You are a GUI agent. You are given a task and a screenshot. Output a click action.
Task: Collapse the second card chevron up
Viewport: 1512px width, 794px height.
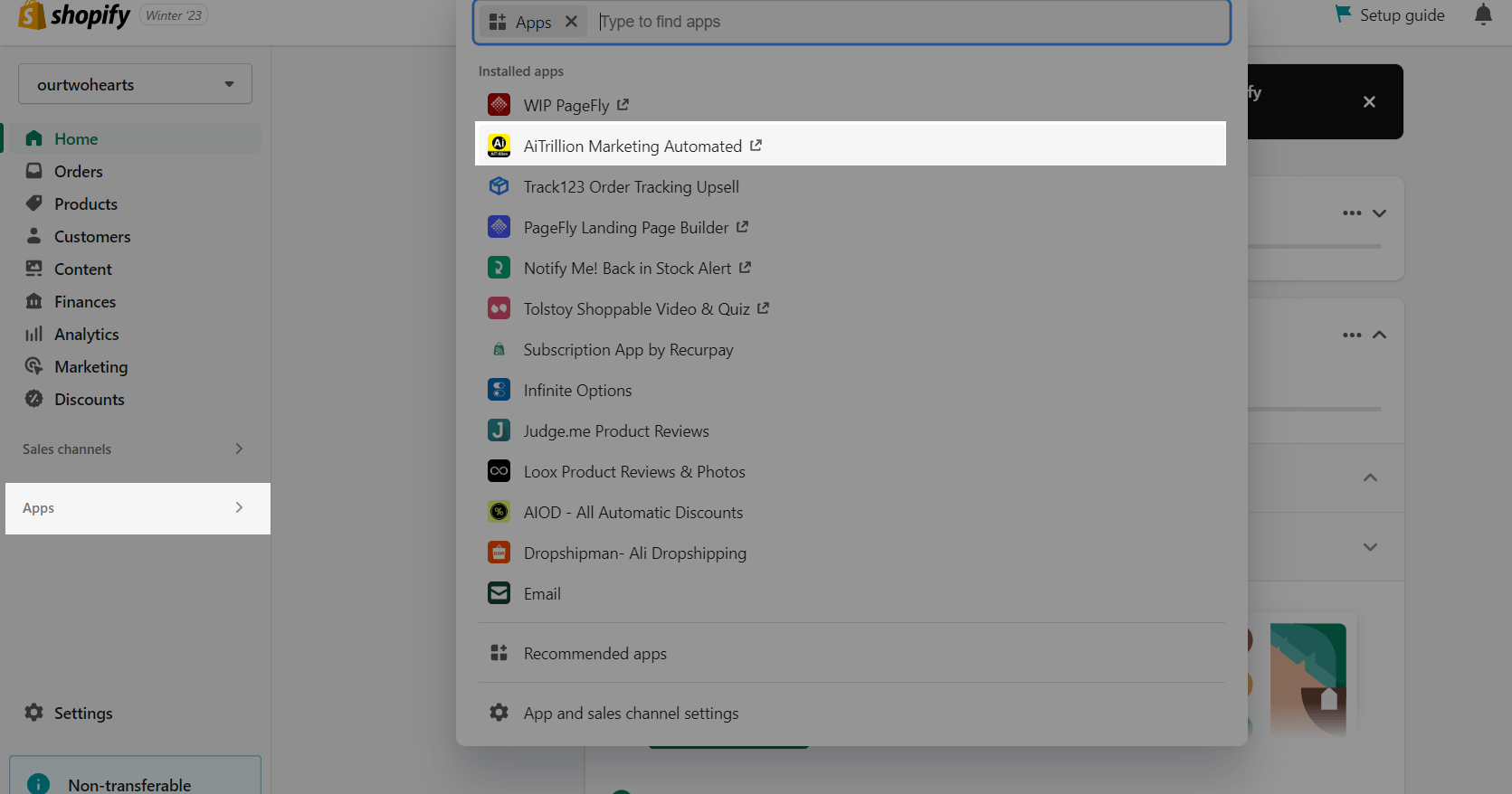click(x=1379, y=335)
